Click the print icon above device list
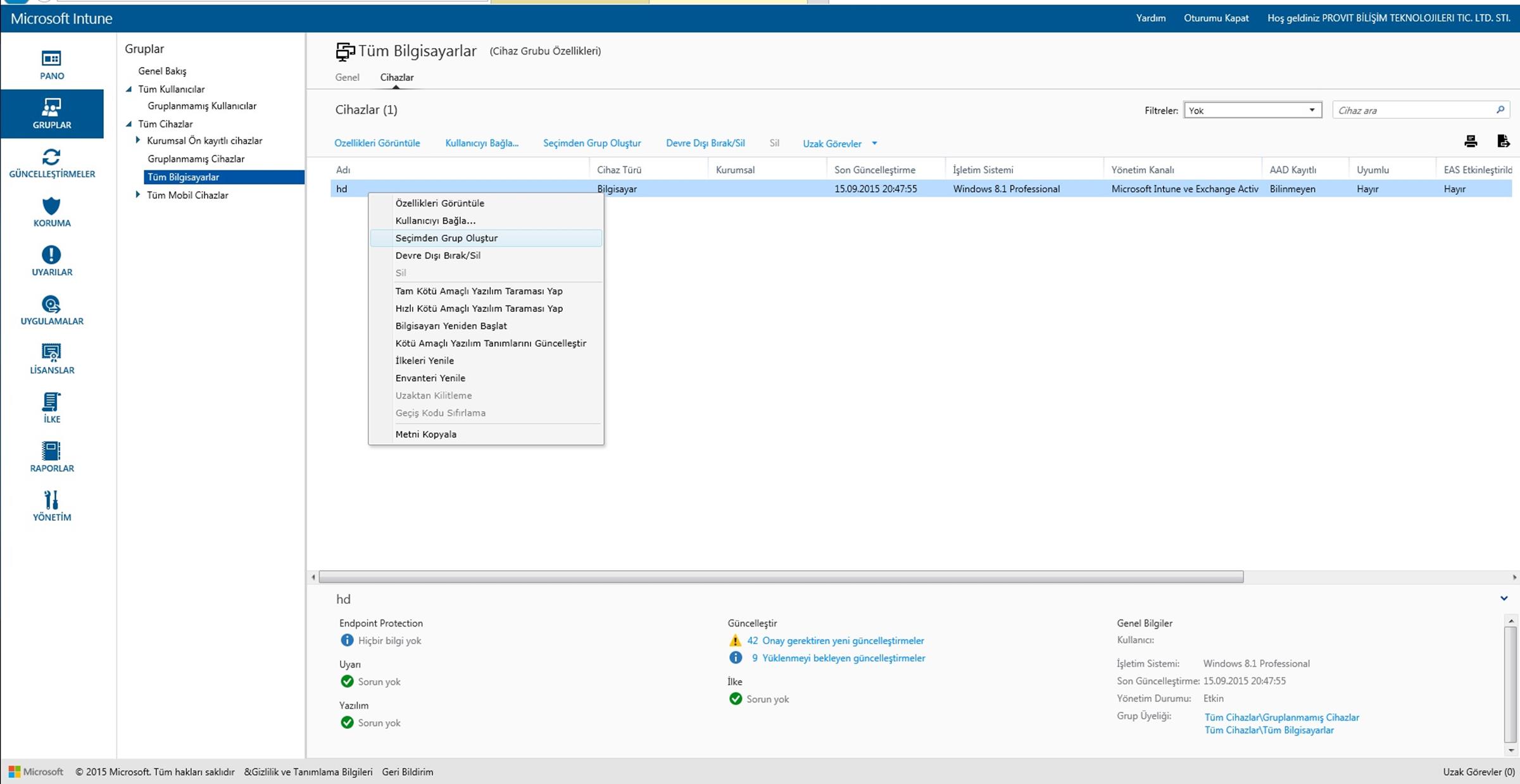1520x784 pixels. pyautogui.click(x=1471, y=142)
